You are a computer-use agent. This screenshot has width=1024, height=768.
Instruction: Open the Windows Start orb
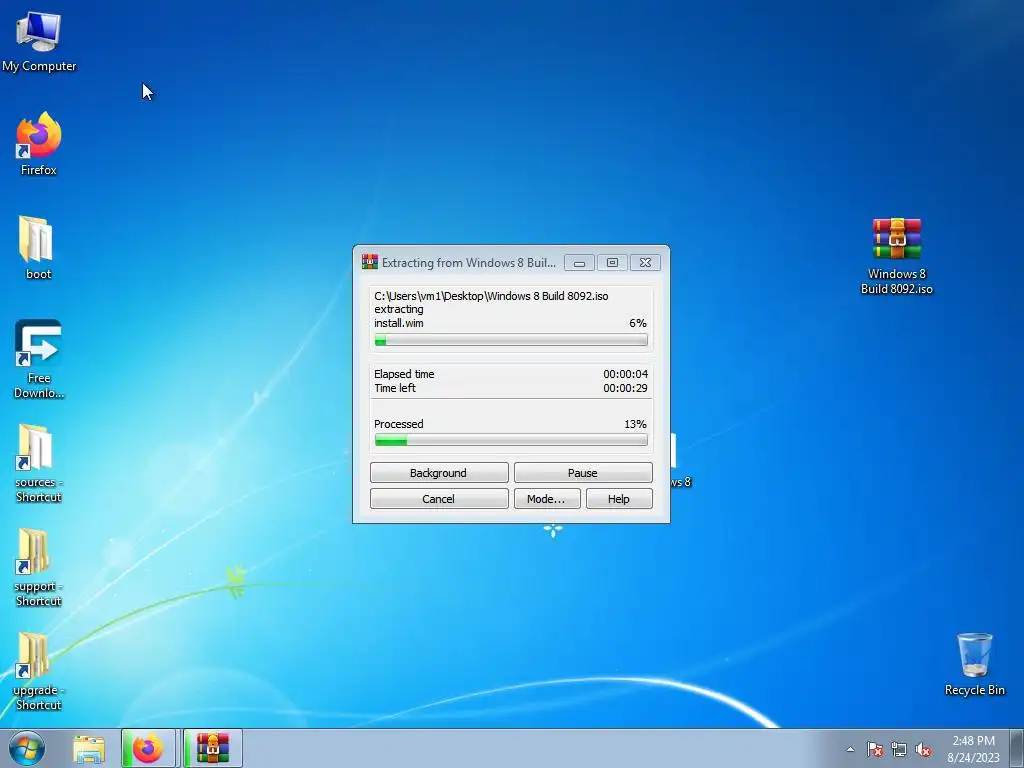coord(27,748)
